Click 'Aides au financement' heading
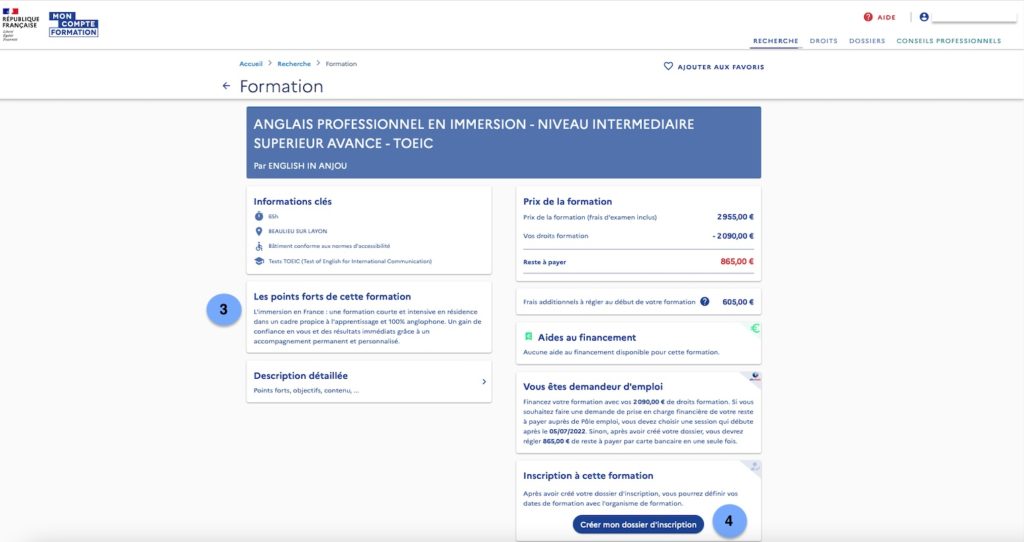Image resolution: width=1024 pixels, height=542 pixels. click(586, 338)
